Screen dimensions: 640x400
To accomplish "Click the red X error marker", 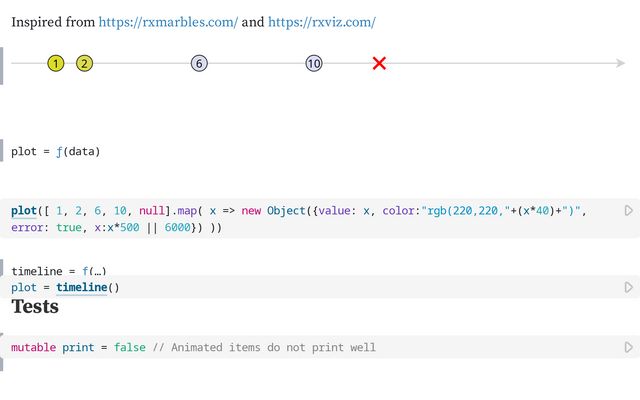I will 379,64.
